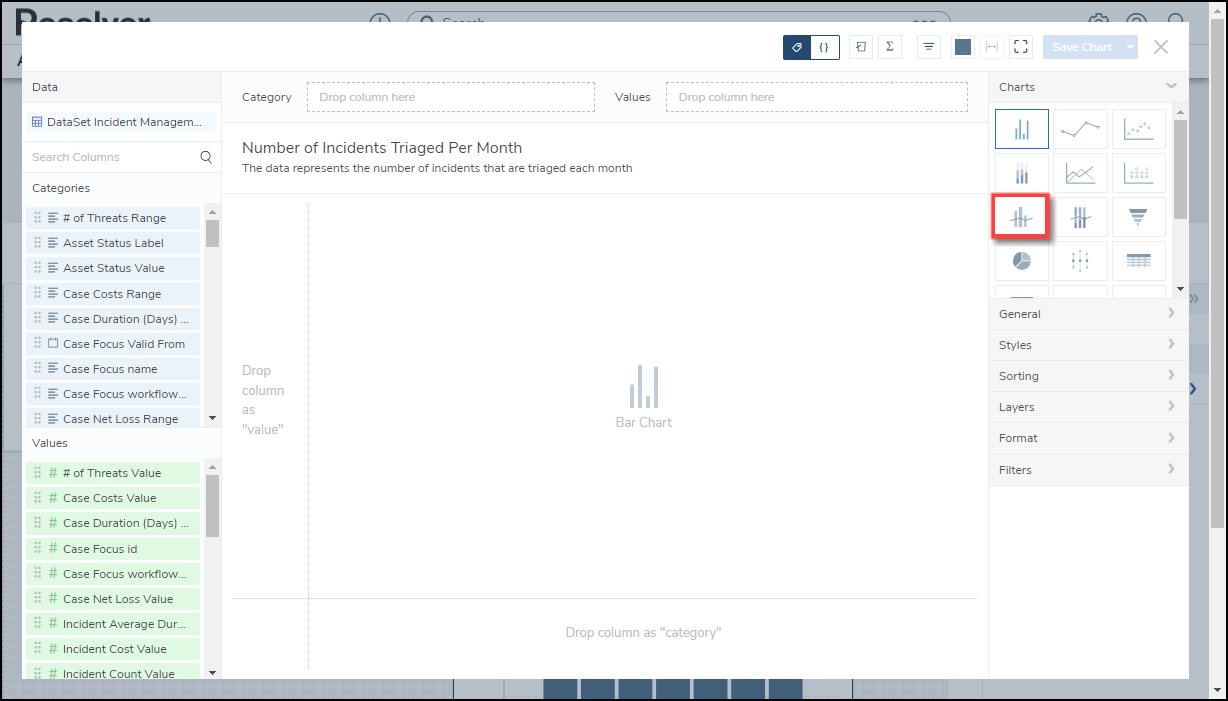This screenshot has height=701, width=1228.
Task: Select the multi-line area chart icon
Action: [1080, 173]
